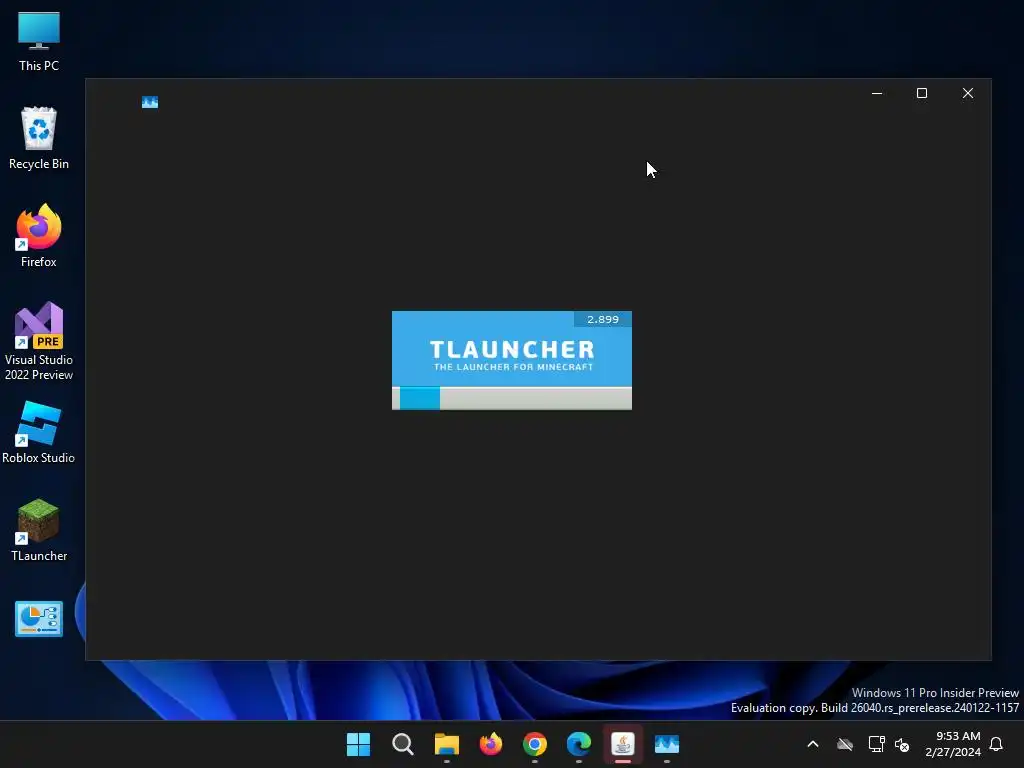Show hidden system tray icons
The width and height of the screenshot is (1024, 768).
click(813, 744)
